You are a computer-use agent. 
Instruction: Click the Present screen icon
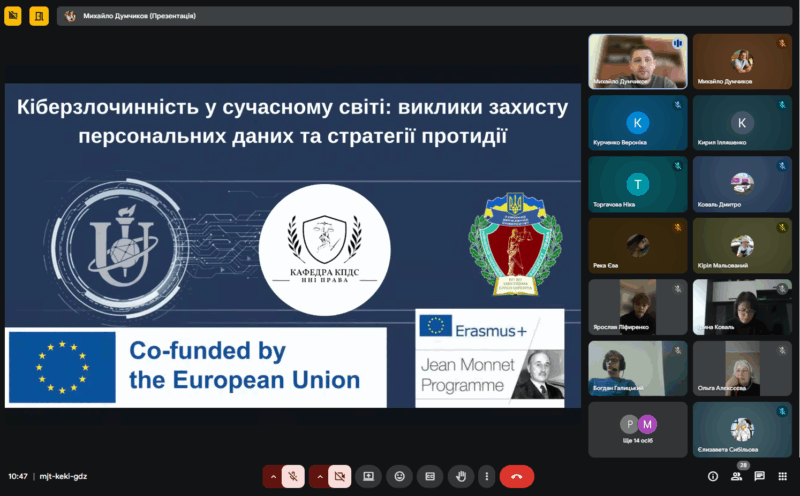[x=369, y=477]
